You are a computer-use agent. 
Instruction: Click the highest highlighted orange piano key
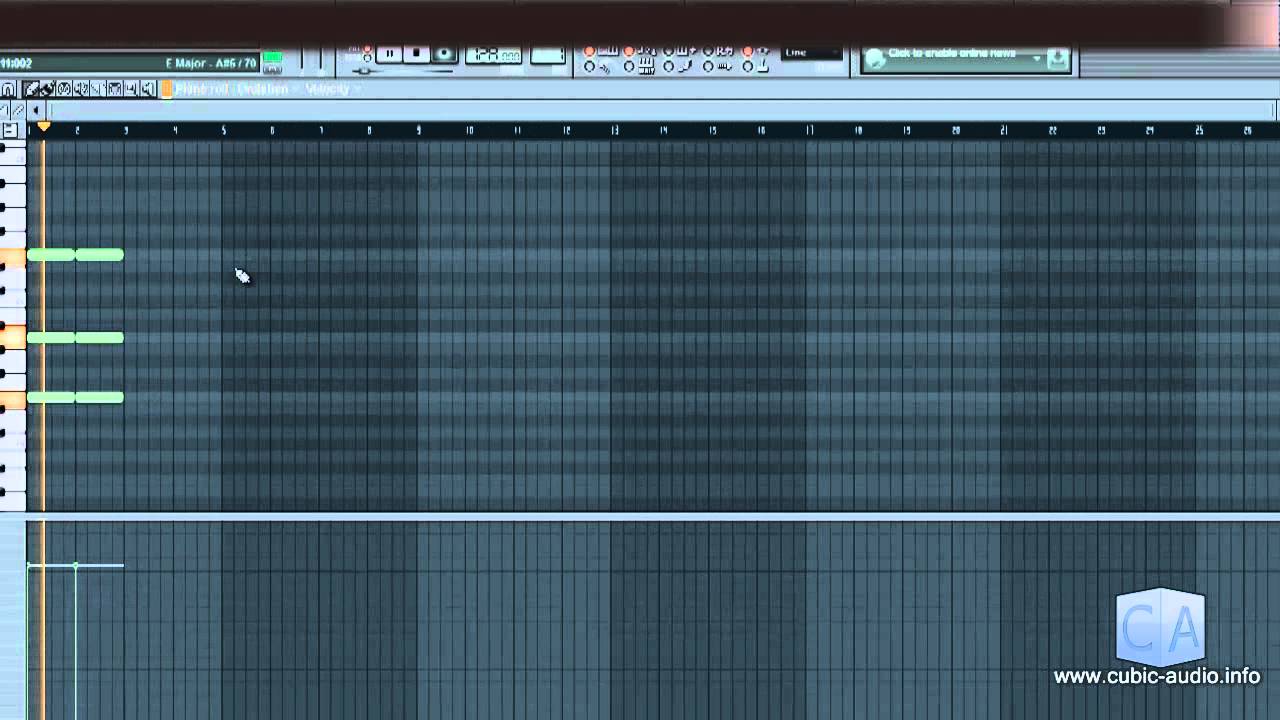[13, 258]
